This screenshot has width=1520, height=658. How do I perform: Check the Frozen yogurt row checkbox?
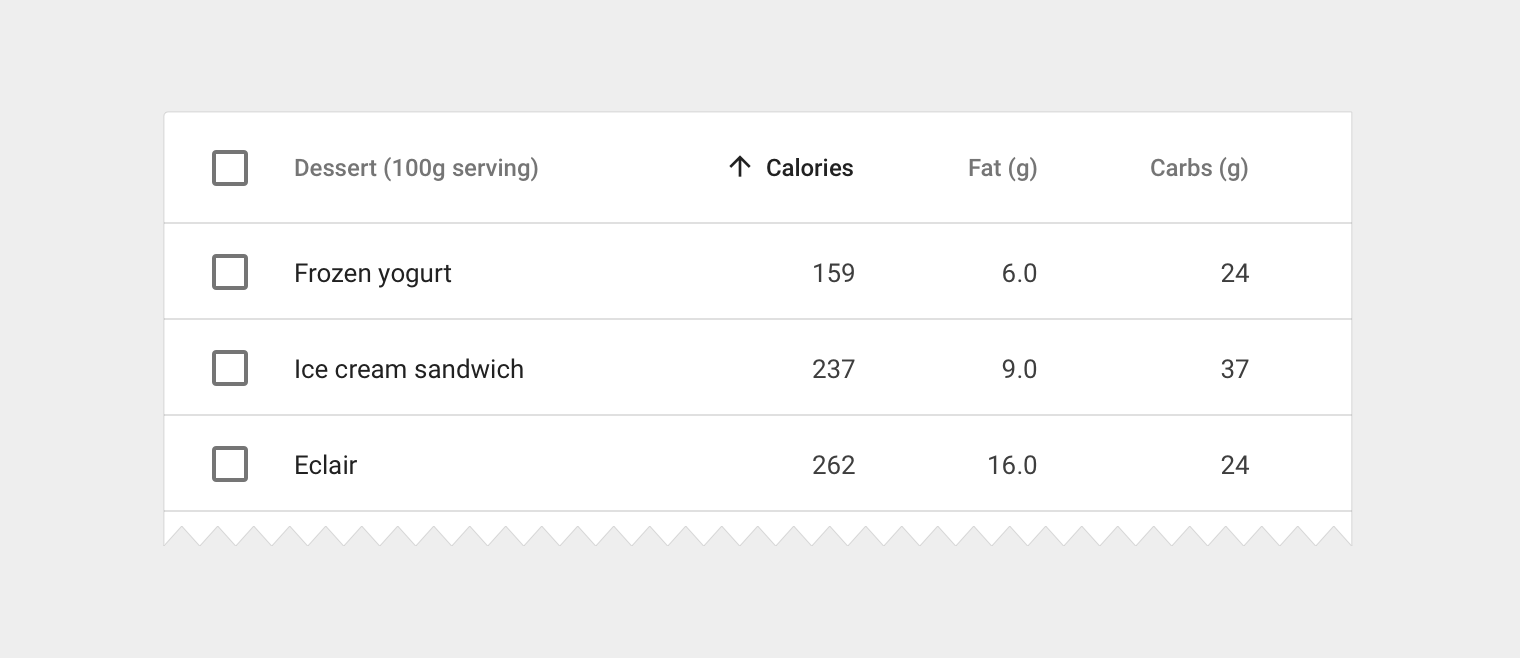[230, 272]
